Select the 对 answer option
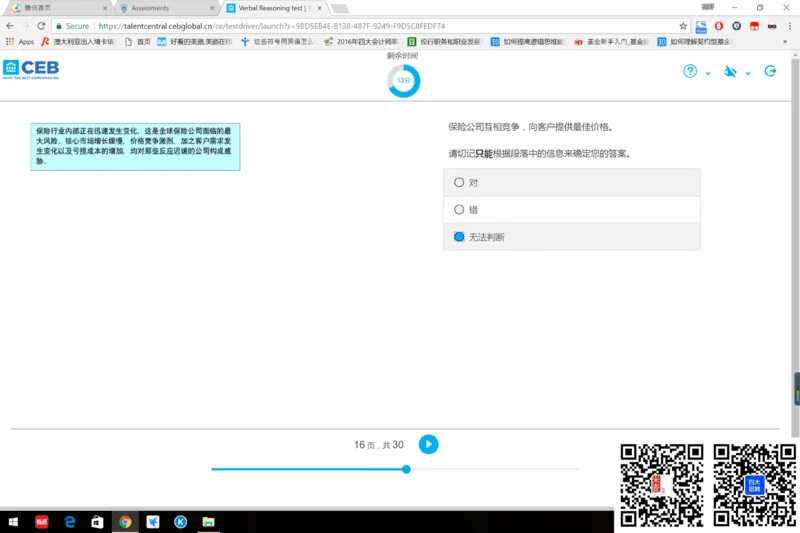Viewport: 800px width, 533px height. click(x=571, y=183)
